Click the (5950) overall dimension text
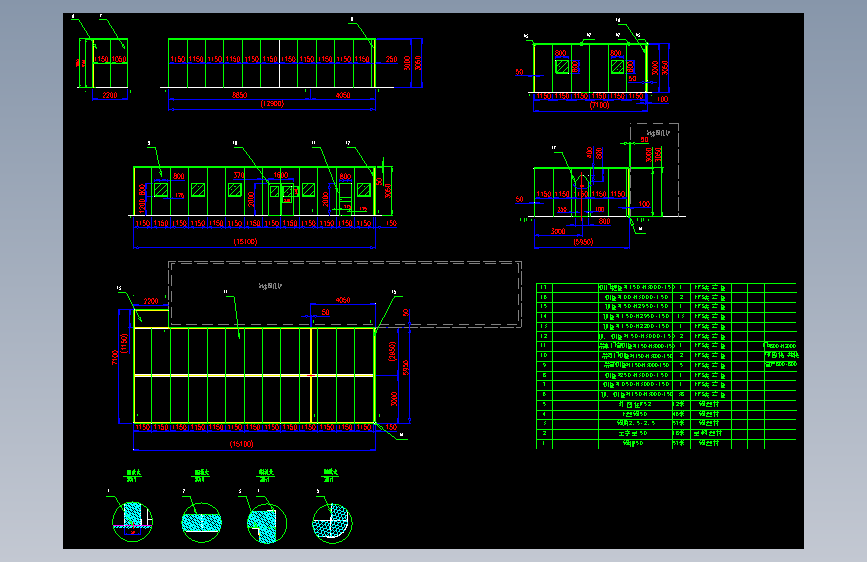867x562 pixels. (583, 242)
